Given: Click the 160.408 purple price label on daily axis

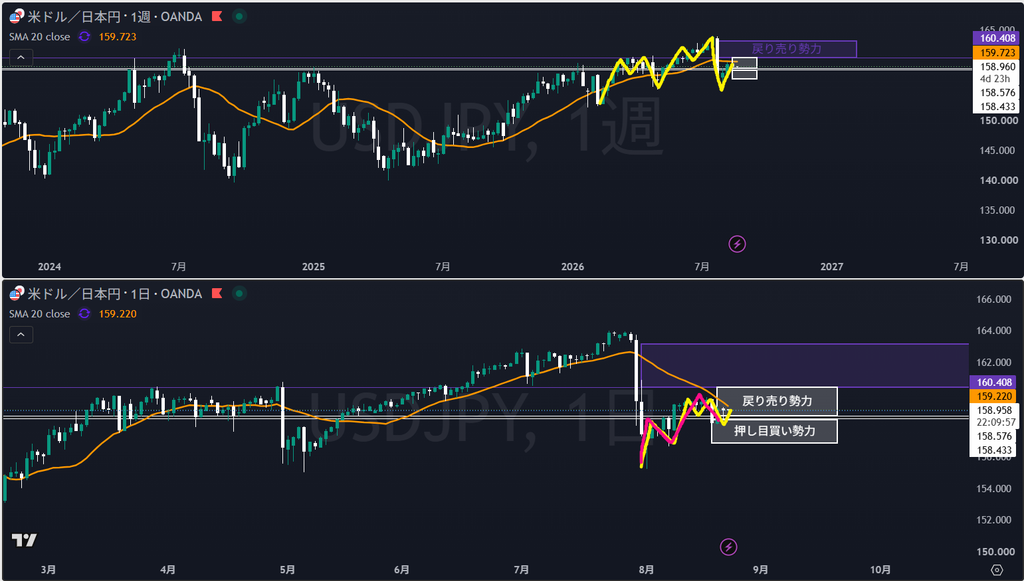Looking at the screenshot, I should (994, 382).
